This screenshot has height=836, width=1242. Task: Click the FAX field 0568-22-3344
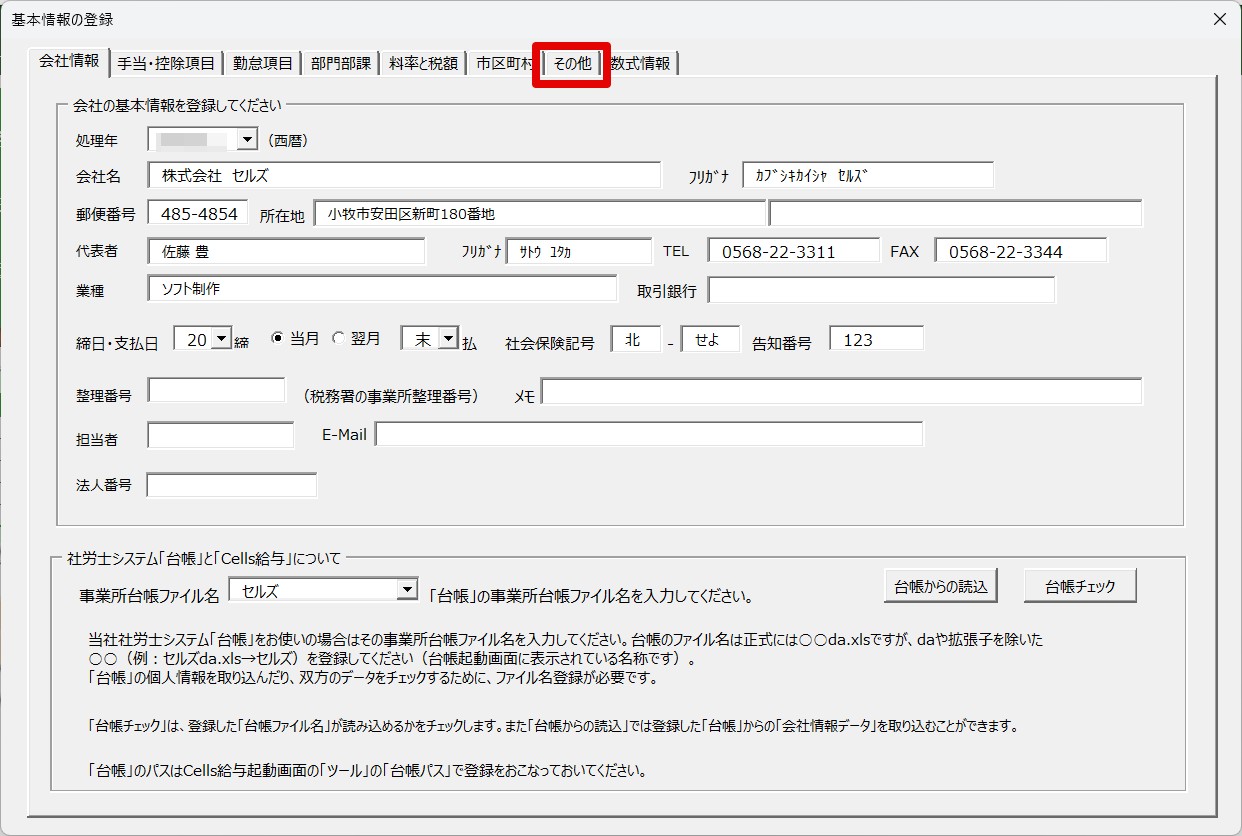point(1021,251)
